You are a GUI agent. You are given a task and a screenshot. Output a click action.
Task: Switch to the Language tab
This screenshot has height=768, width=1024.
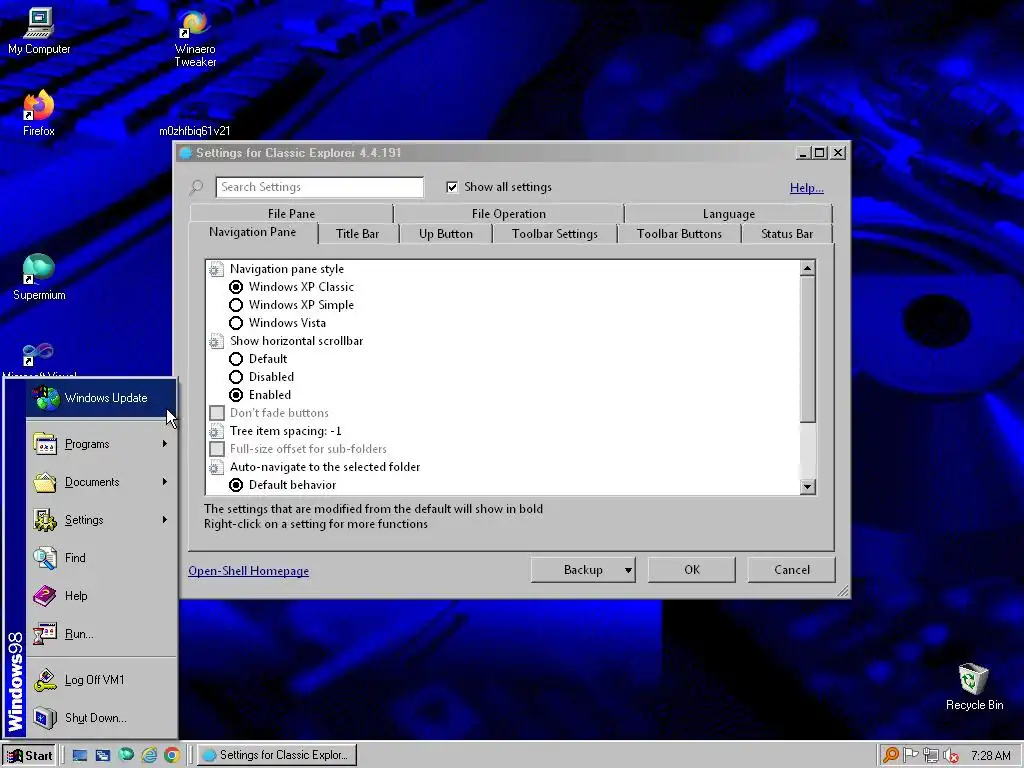(x=729, y=214)
